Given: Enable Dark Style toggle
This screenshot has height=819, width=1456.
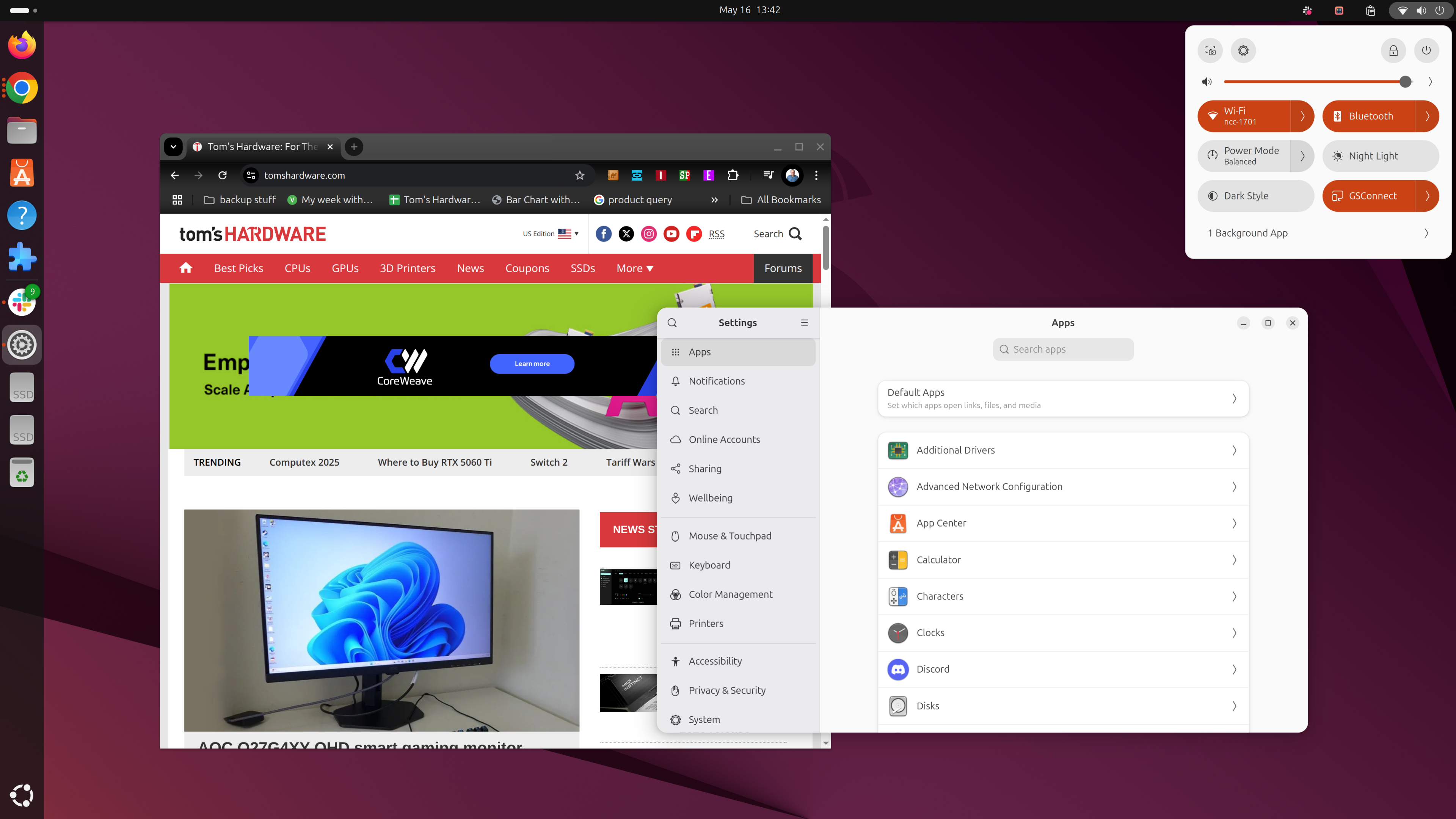Looking at the screenshot, I should point(1256,196).
